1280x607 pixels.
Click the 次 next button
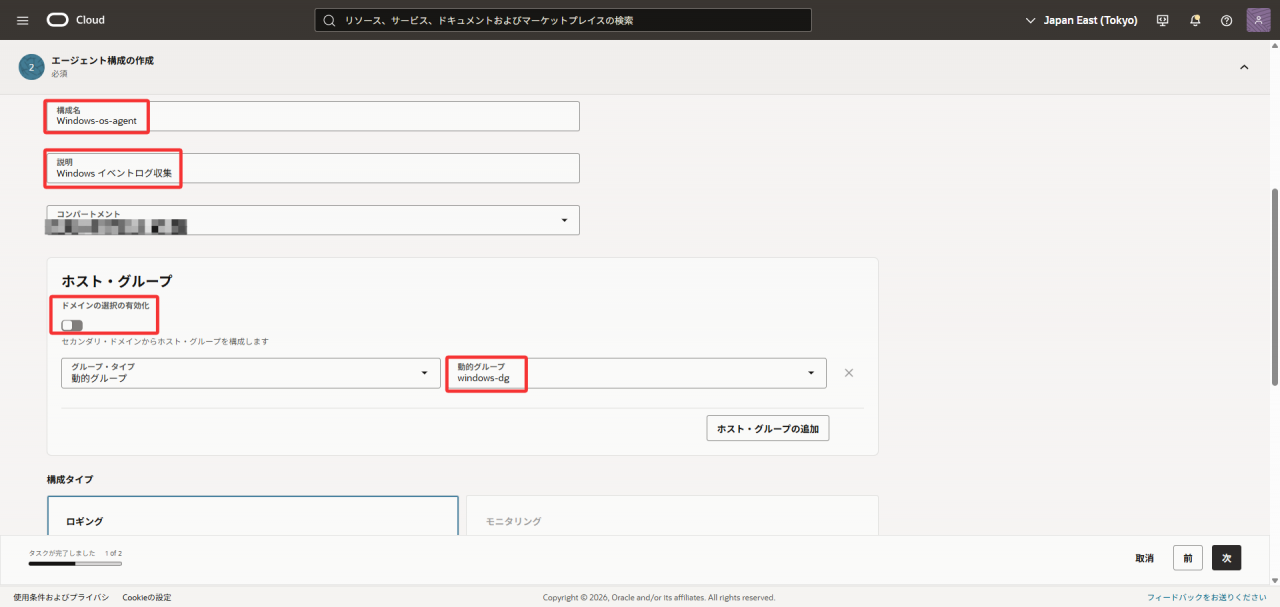[x=1226, y=558]
